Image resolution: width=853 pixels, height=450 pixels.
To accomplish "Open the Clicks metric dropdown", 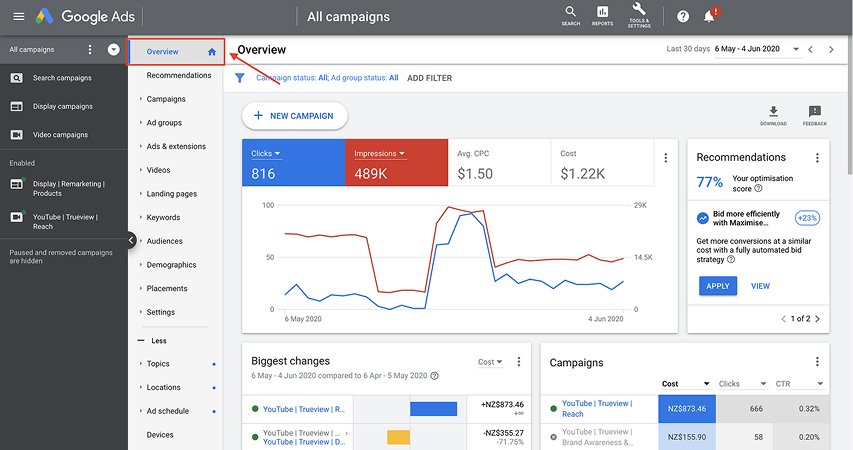I will pos(265,153).
